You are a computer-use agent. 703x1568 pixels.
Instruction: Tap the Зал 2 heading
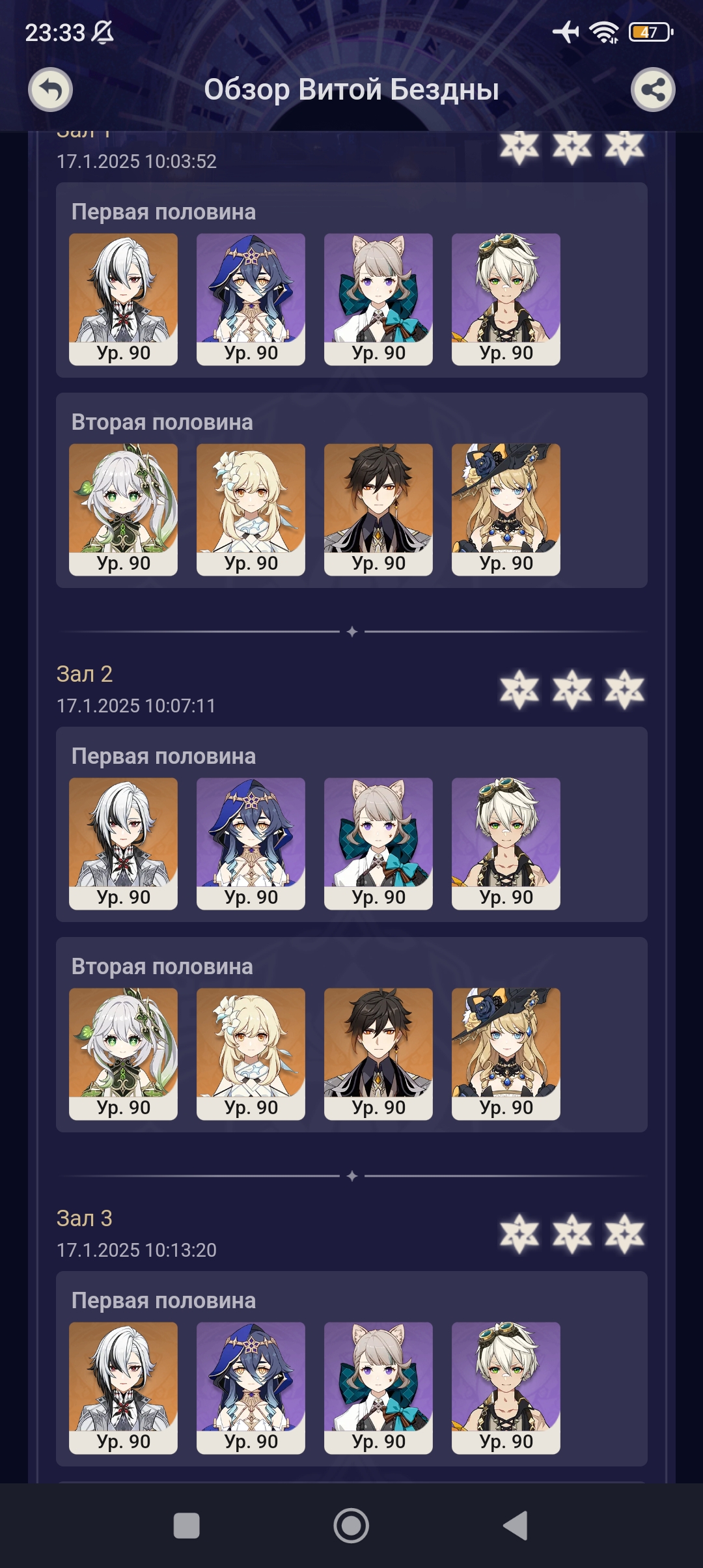[x=85, y=674]
